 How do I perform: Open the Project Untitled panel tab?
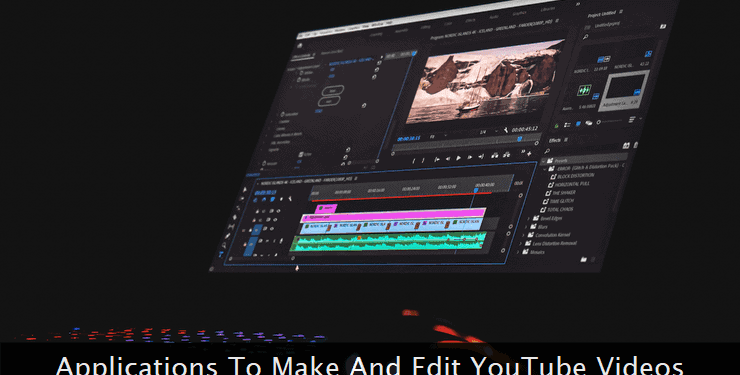[602, 14]
